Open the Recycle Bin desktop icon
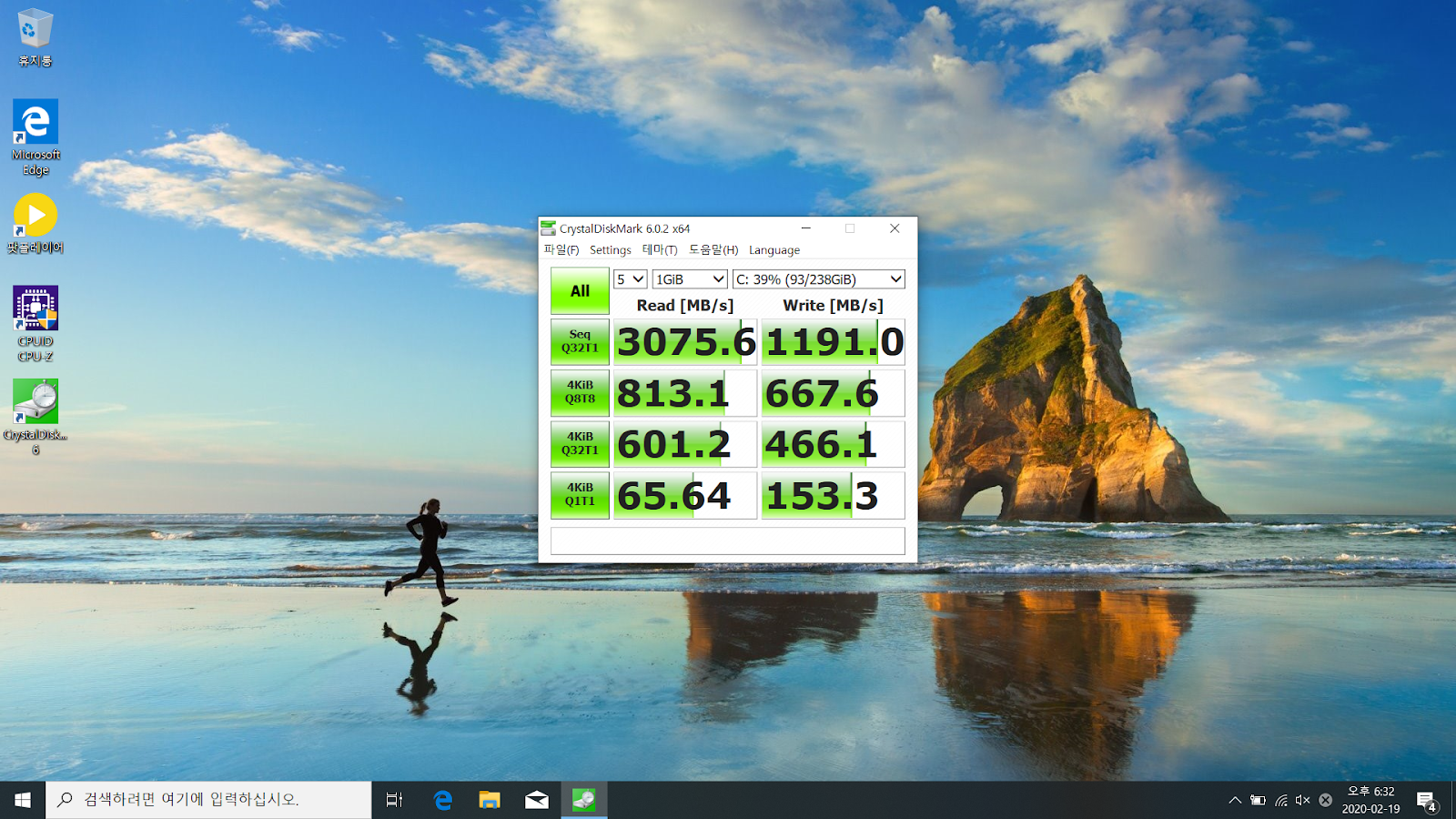The width and height of the screenshot is (1456, 819). (35, 37)
